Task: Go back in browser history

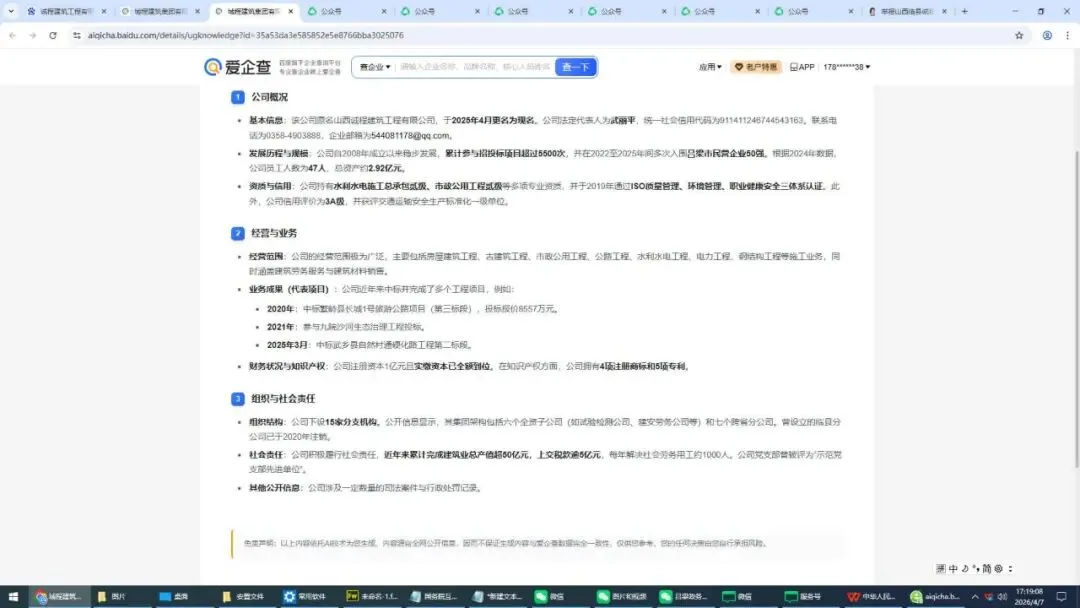Action: 12,35
